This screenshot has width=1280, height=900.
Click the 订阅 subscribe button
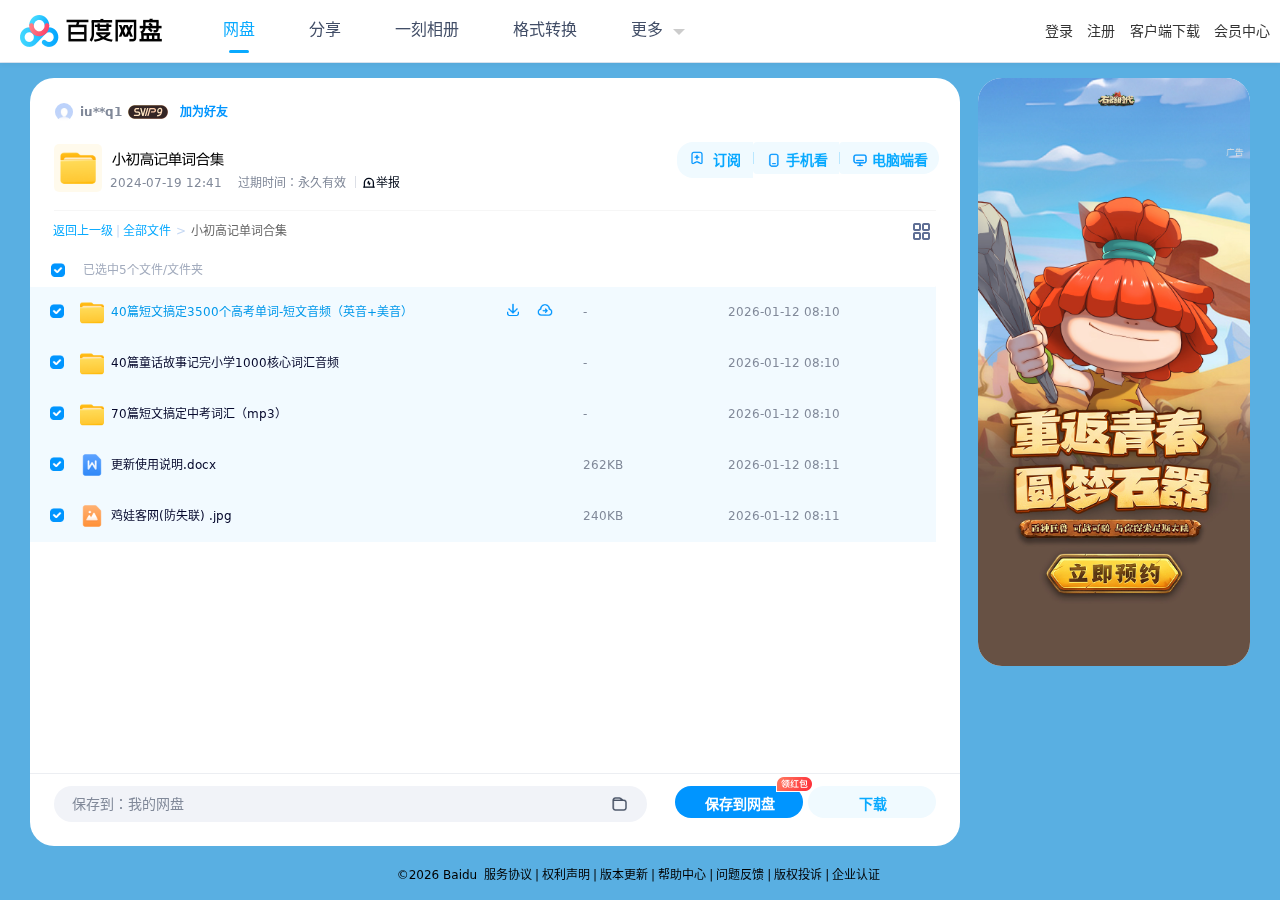tap(715, 160)
